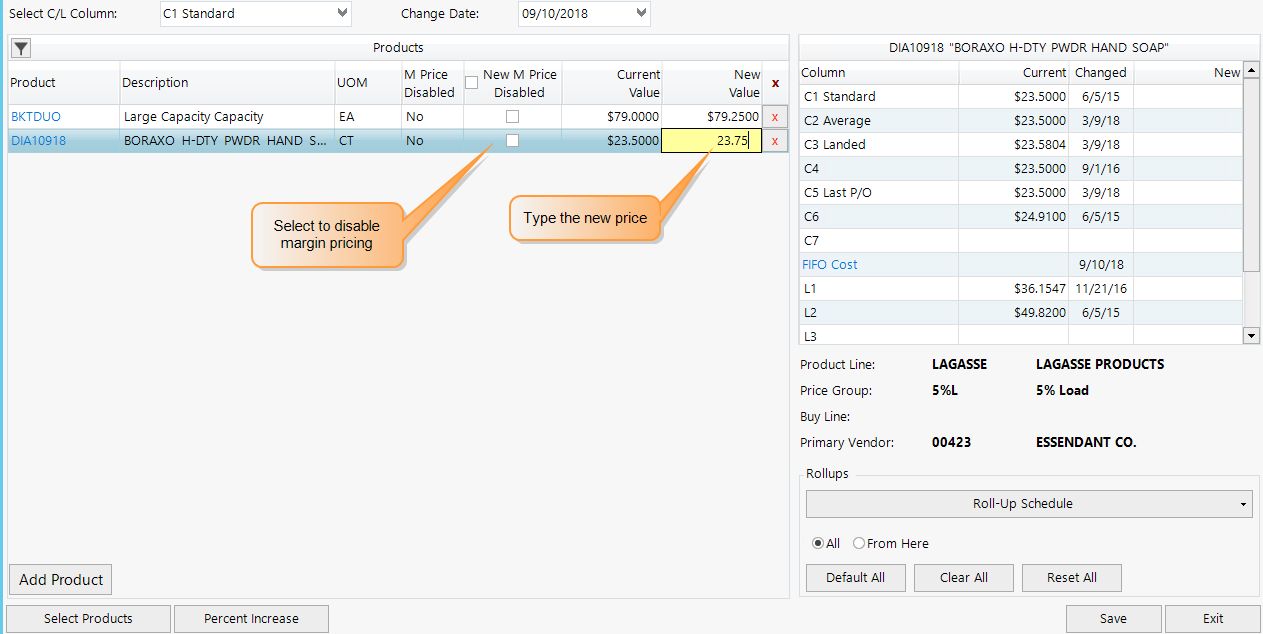Click the BKTDUO product link

pos(35,116)
